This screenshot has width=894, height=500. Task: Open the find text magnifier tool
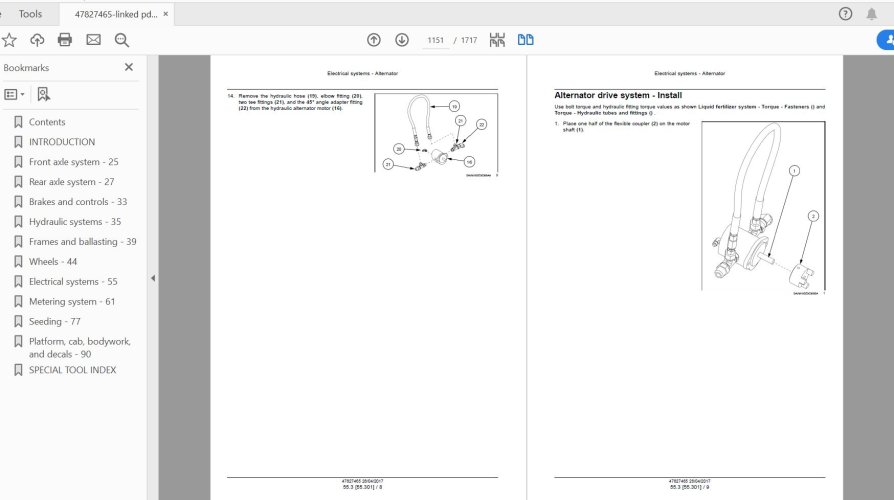tap(121, 40)
